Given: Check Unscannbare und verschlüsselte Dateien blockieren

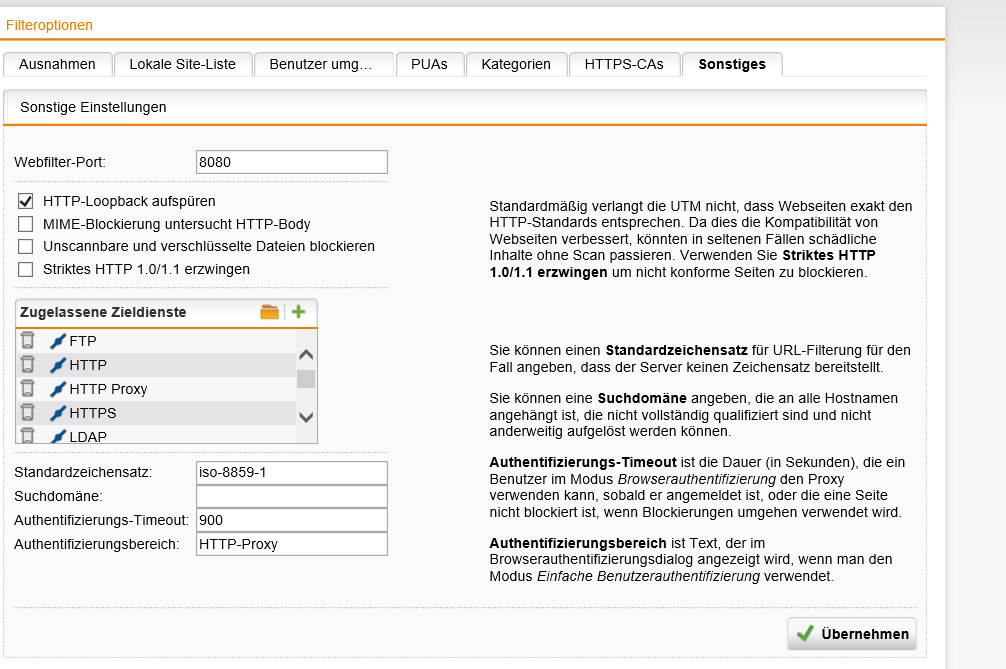Looking at the screenshot, I should pos(26,246).
